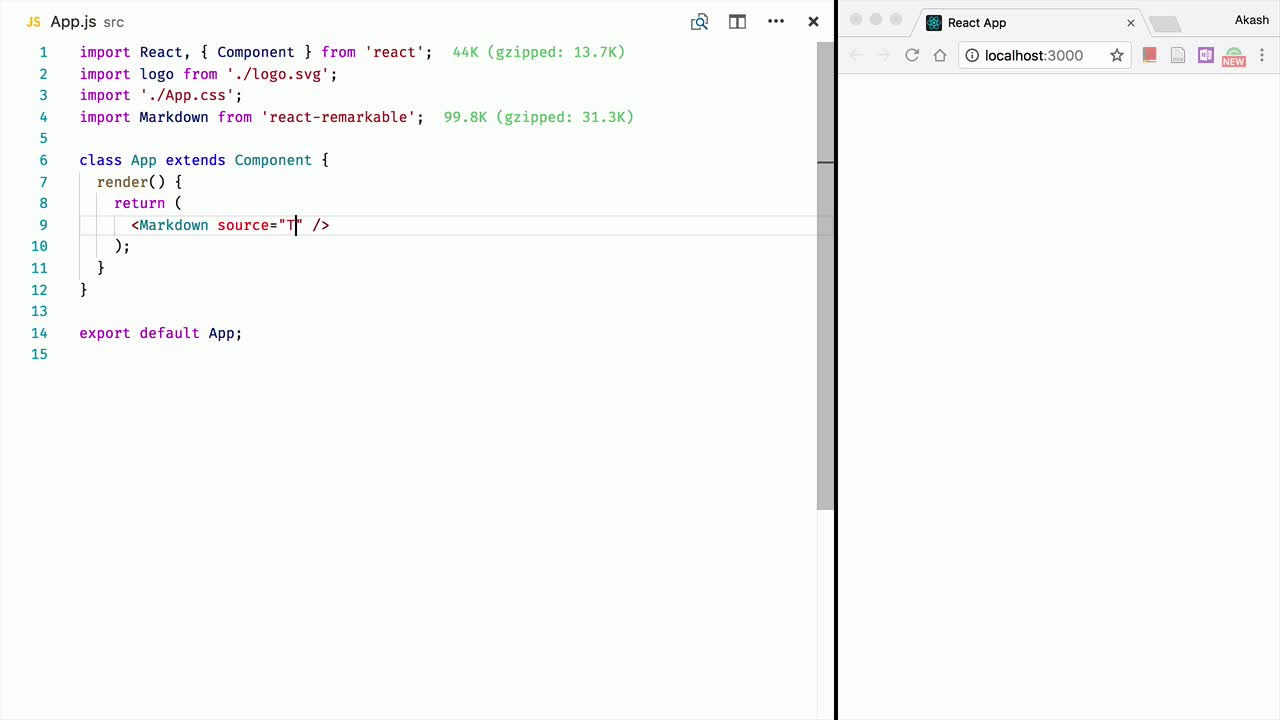
Task: Click line number 9 in the gutter
Action: (43, 225)
